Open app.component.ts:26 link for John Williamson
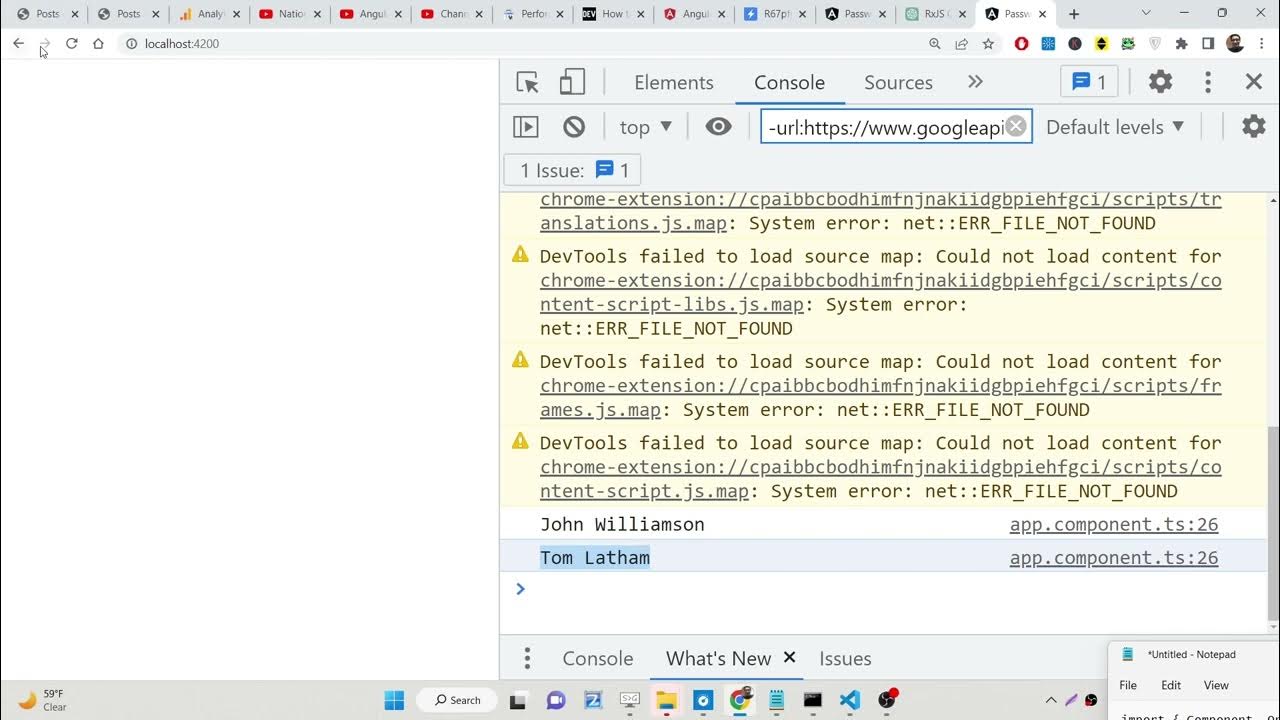 tap(1113, 524)
